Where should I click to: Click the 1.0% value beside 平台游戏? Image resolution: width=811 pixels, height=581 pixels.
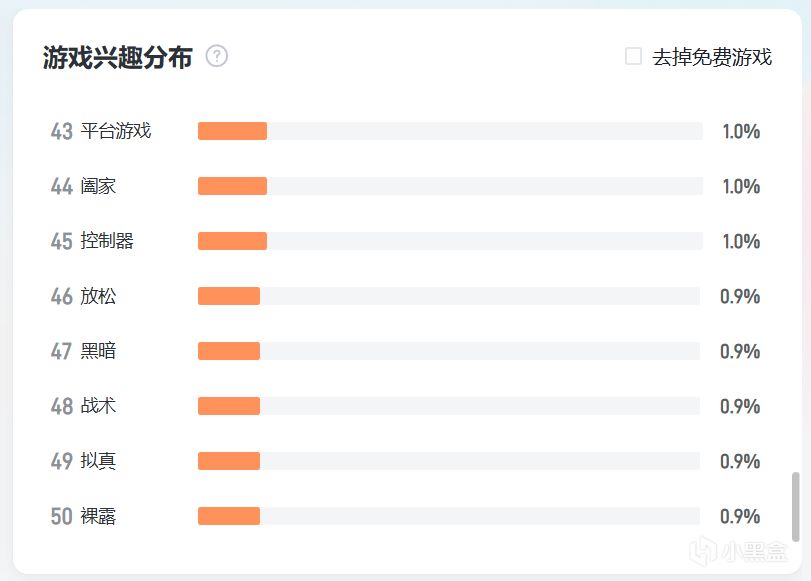tap(741, 131)
